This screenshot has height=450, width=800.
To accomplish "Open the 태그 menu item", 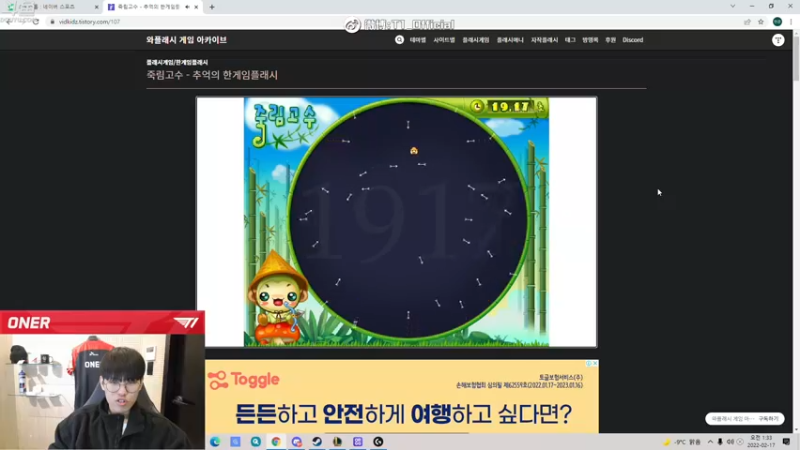I will click(570, 40).
